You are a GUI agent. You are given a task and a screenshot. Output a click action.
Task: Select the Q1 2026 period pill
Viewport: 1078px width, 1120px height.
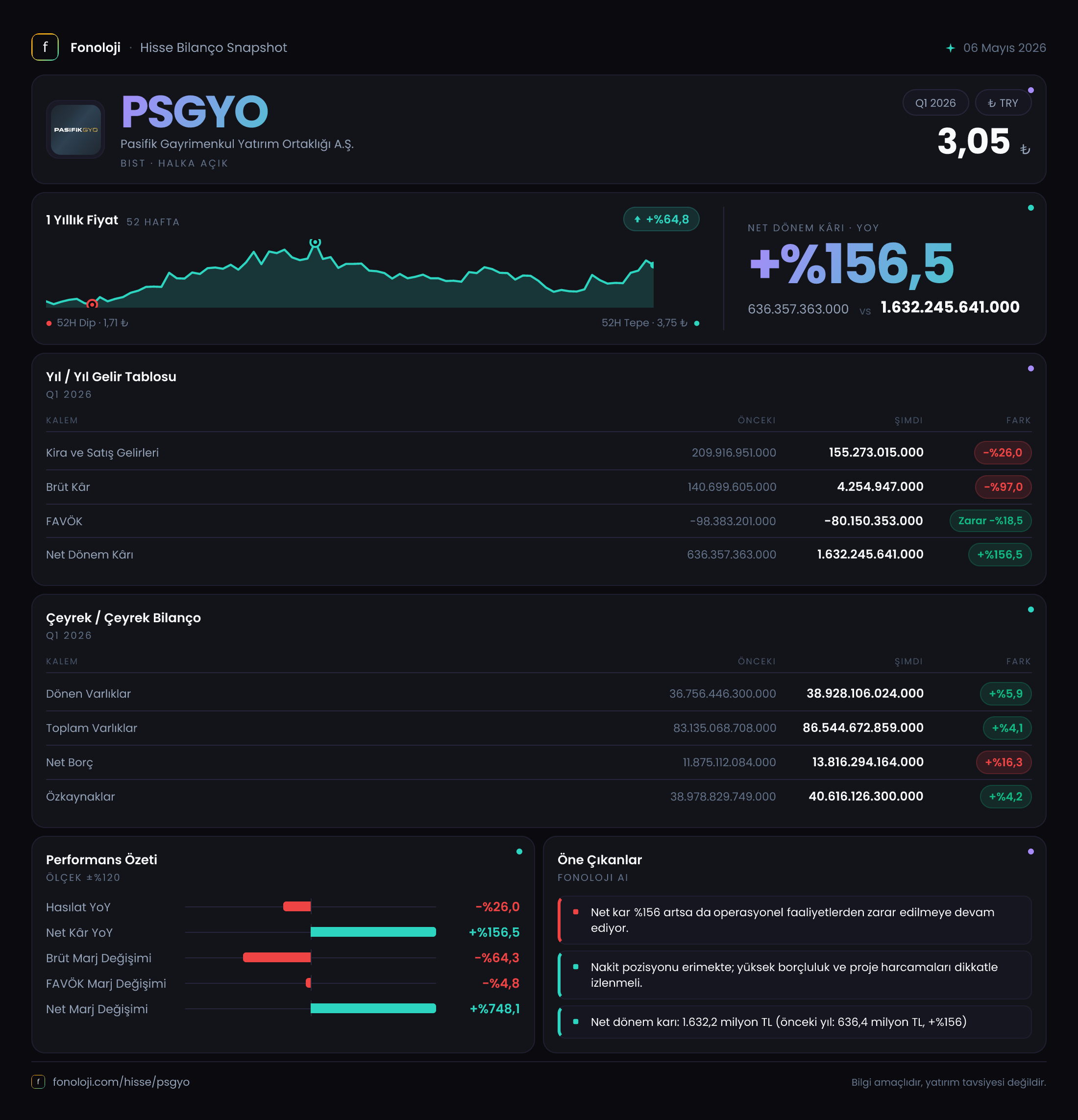(x=935, y=103)
